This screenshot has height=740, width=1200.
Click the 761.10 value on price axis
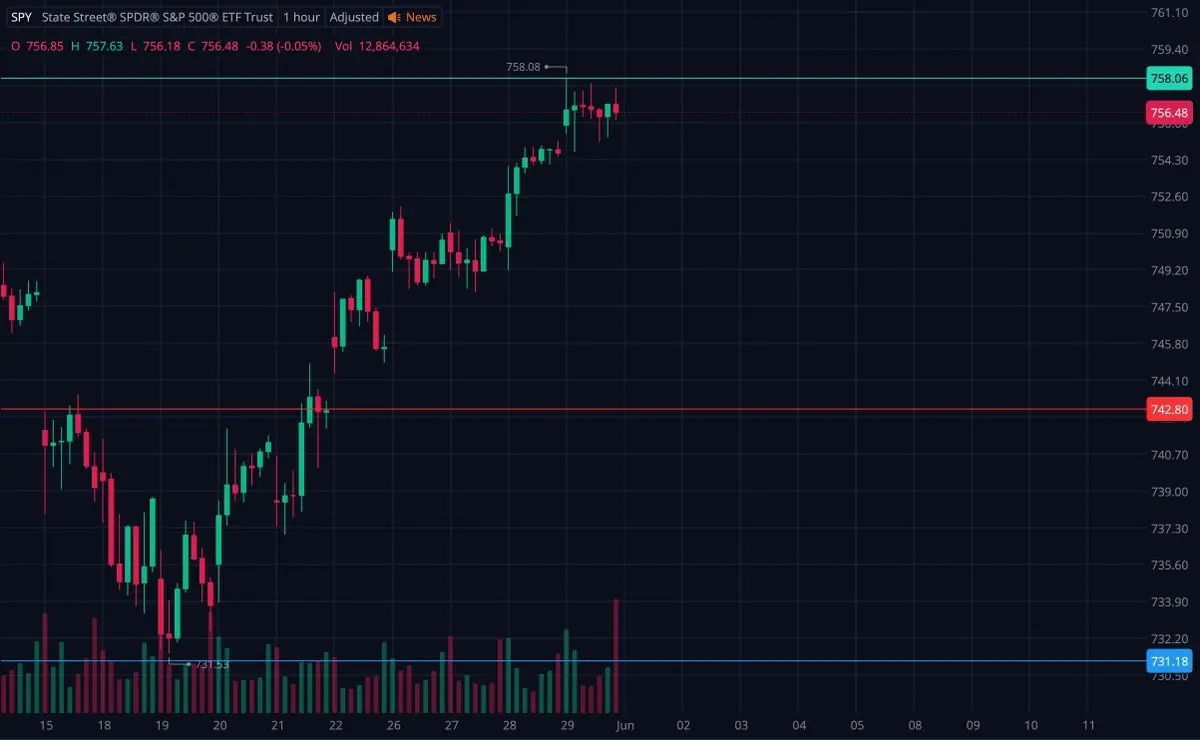pyautogui.click(x=1169, y=12)
